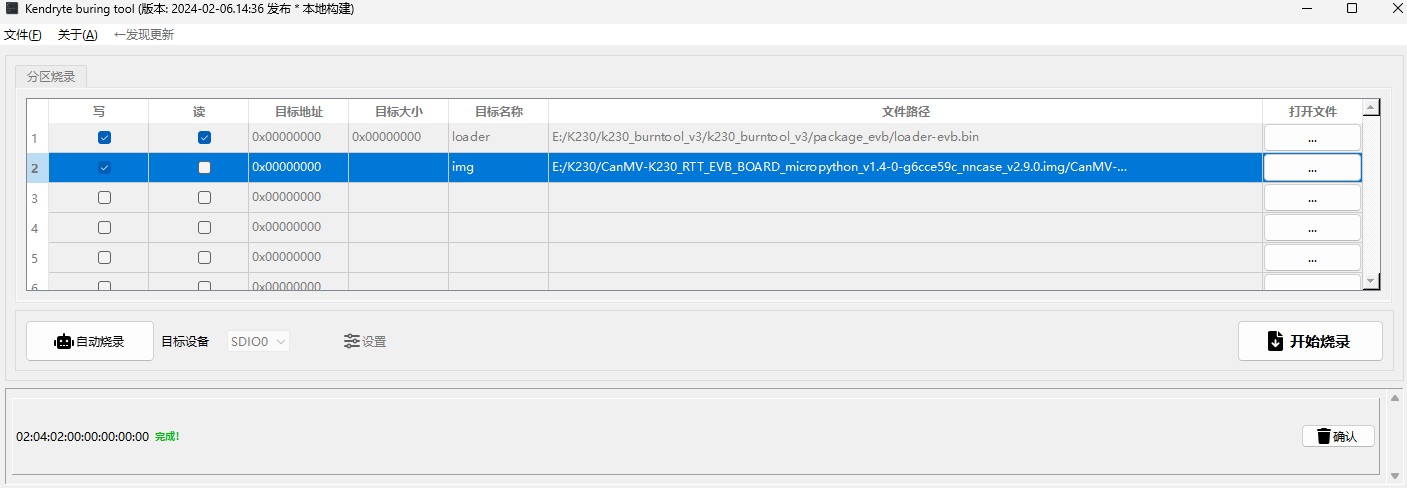Click the trash icon on 确认 button
The height and width of the screenshot is (488, 1407).
coord(1323,436)
